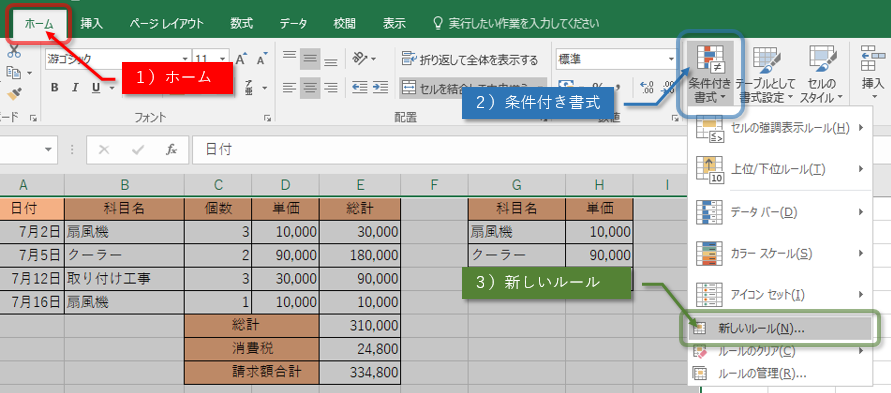Screen dimensions: 891x393
Task: Click the Increase Decimal icon
Action: [647, 87]
